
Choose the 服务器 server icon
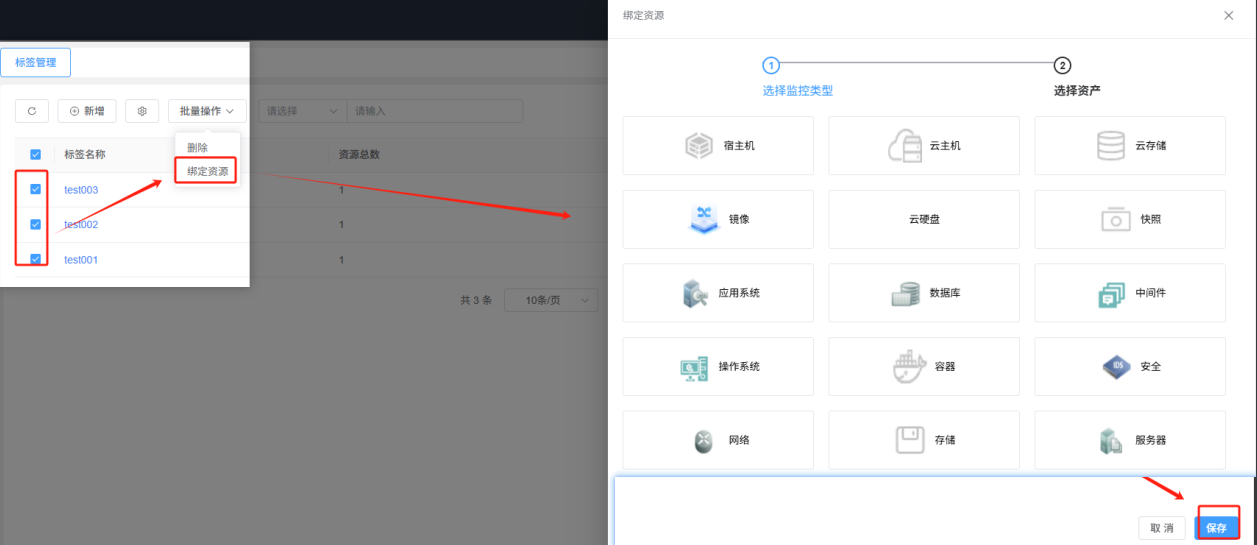[1113, 441]
